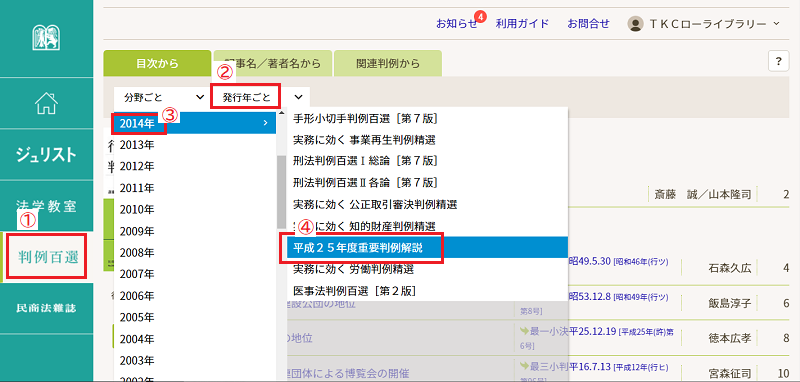The width and height of the screenshot is (800, 382).
Task: Click the library logo at sidebar top
Action: (x=46, y=37)
